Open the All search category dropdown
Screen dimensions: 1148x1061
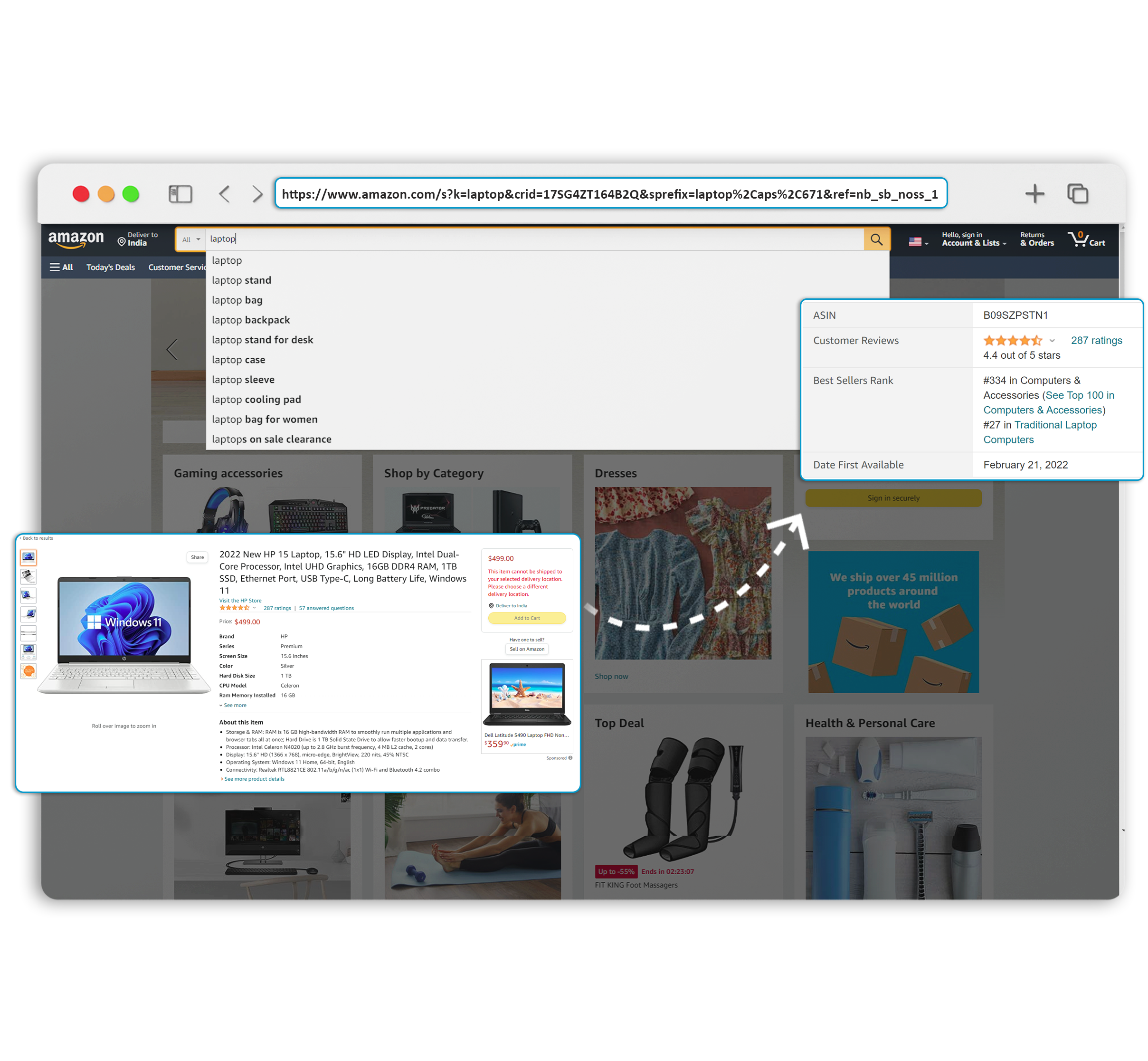pyautogui.click(x=190, y=239)
